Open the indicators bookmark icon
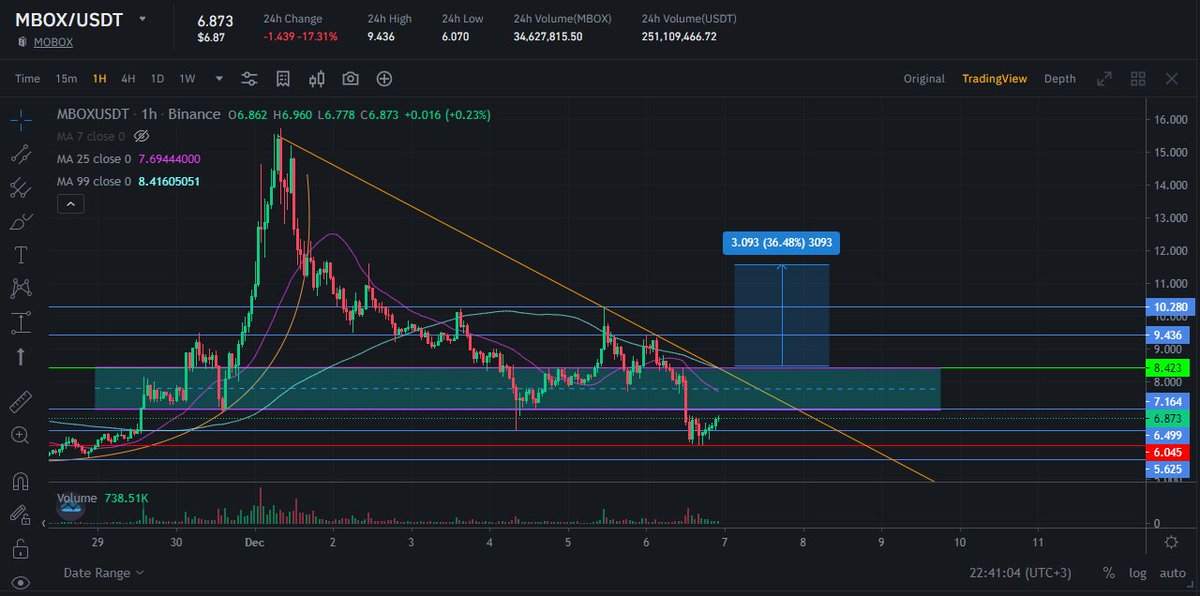The width and height of the screenshot is (1200, 596). pos(284,78)
